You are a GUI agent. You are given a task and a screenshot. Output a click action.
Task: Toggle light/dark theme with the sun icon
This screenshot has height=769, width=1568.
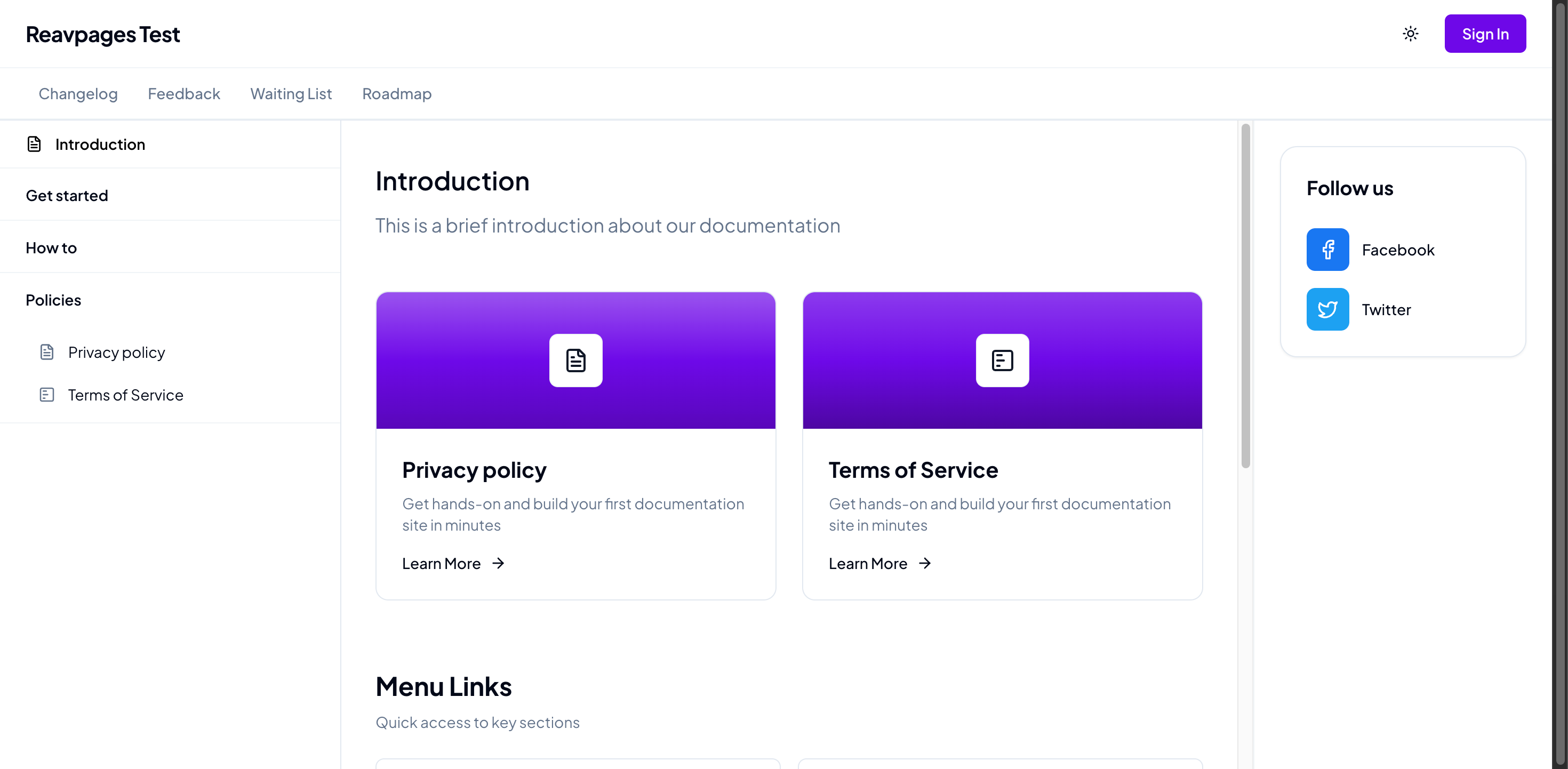[x=1410, y=34]
